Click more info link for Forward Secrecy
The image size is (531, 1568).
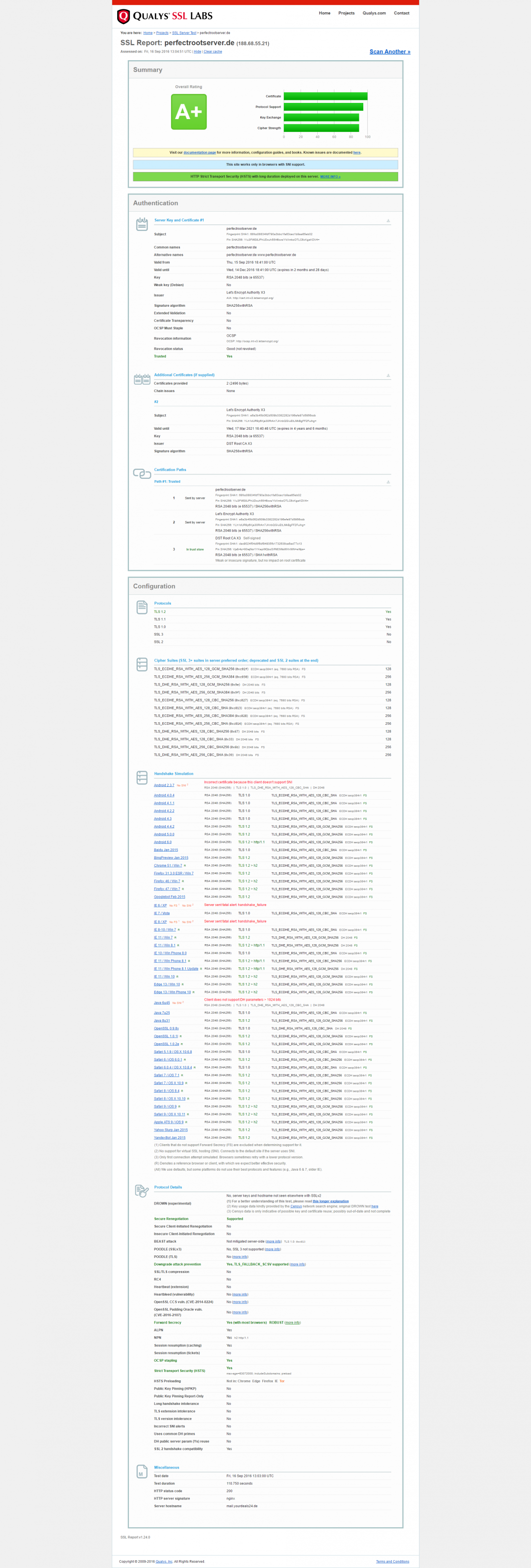pos(292,1322)
